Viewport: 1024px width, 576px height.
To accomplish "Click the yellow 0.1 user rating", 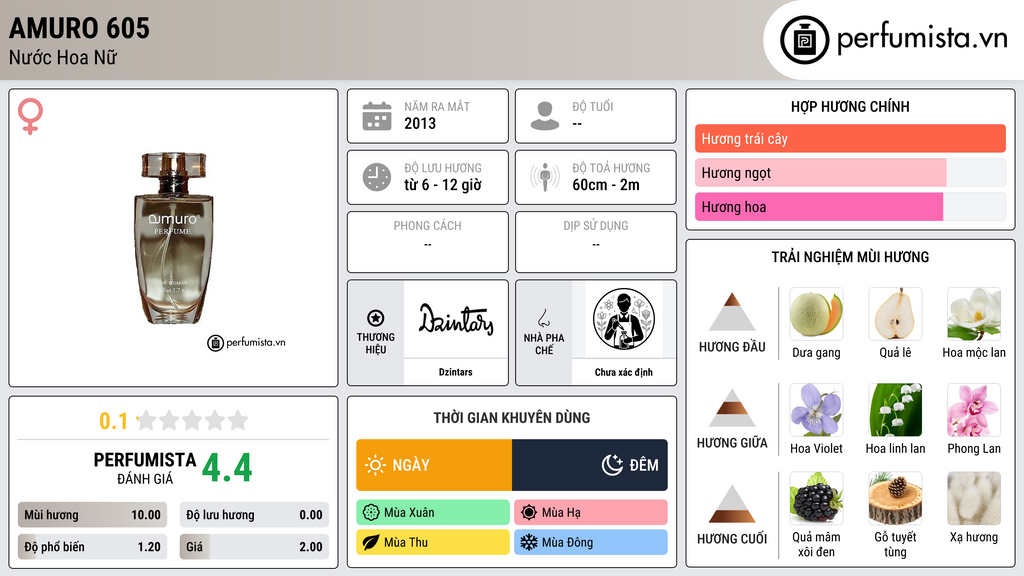I will [x=113, y=421].
